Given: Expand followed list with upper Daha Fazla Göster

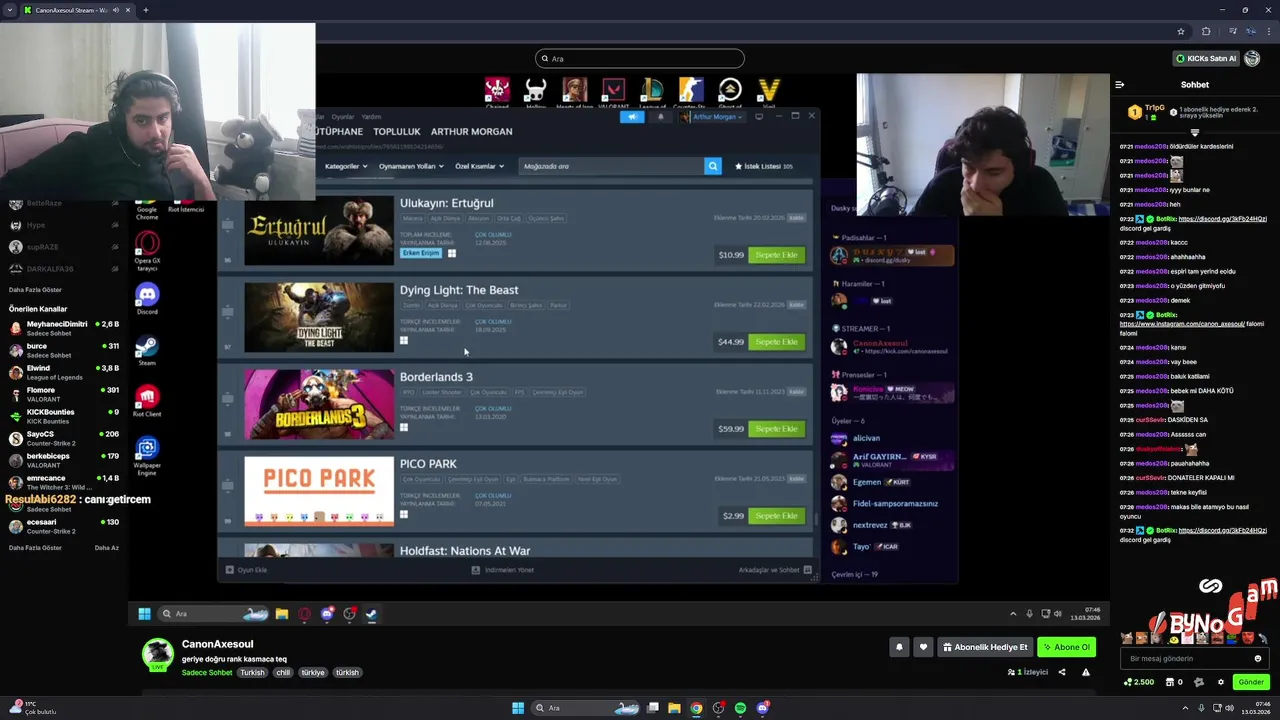Looking at the screenshot, I should click(35, 290).
